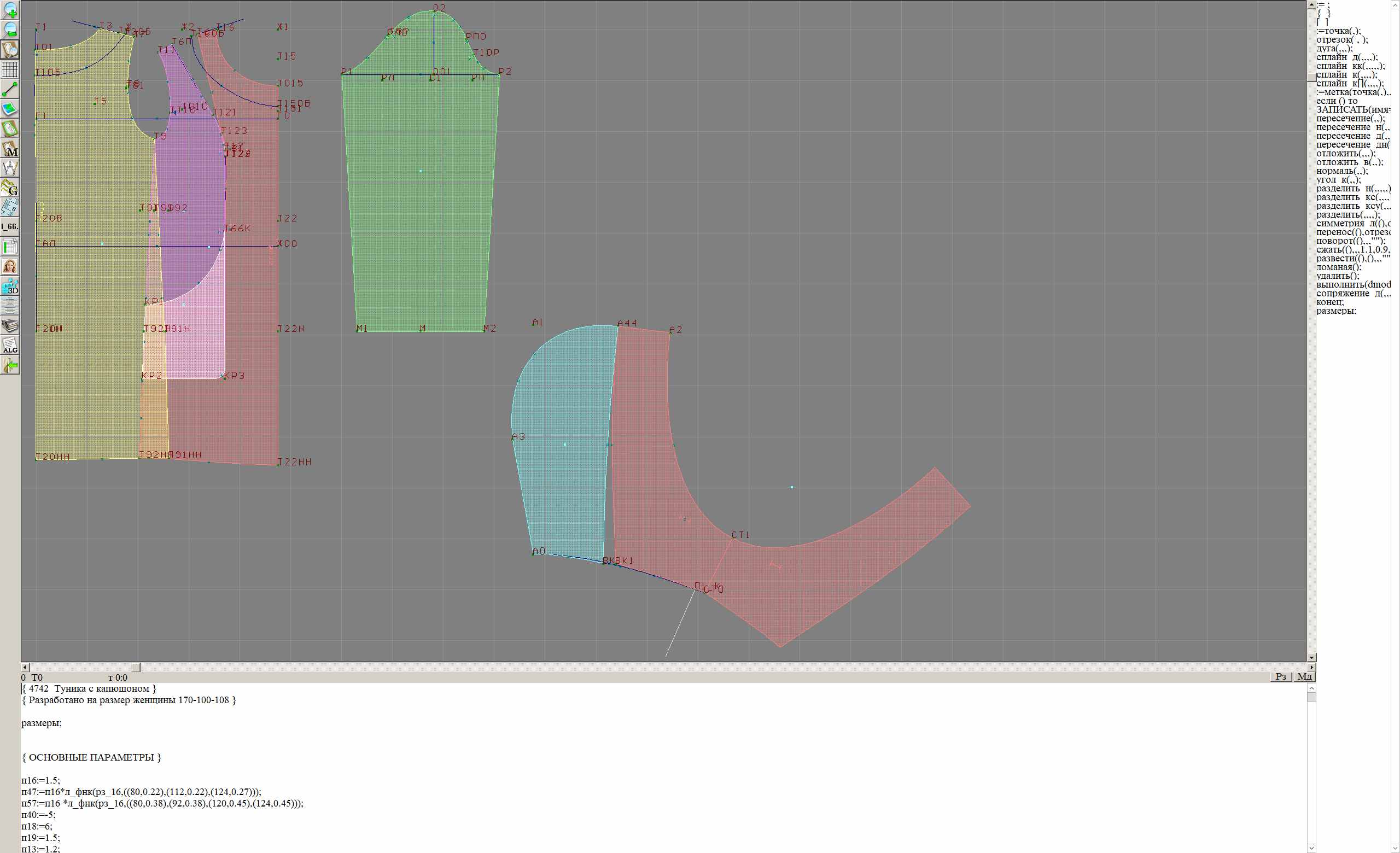Select the green line segment tool
Image resolution: width=1400 pixels, height=853 pixels.
coord(10,89)
